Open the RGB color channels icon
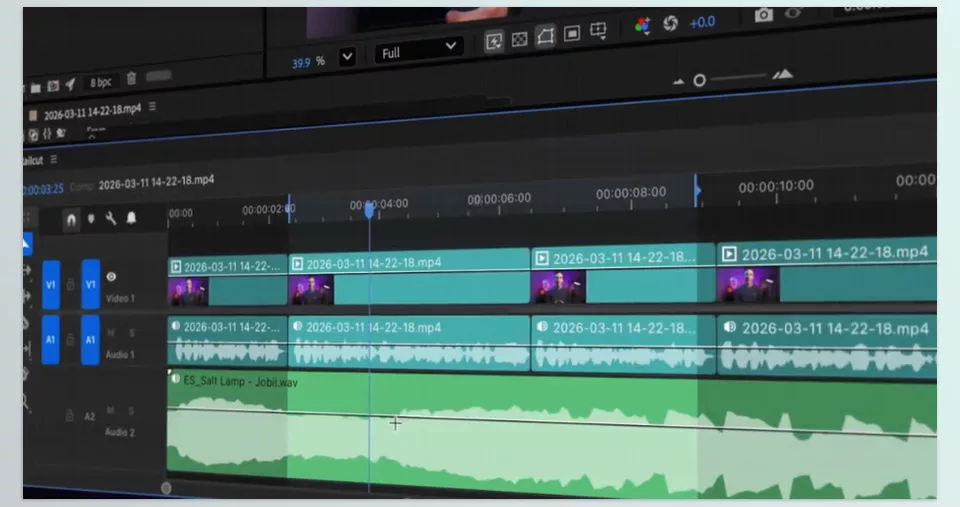Screen dimensions: 960x507 click(642, 25)
